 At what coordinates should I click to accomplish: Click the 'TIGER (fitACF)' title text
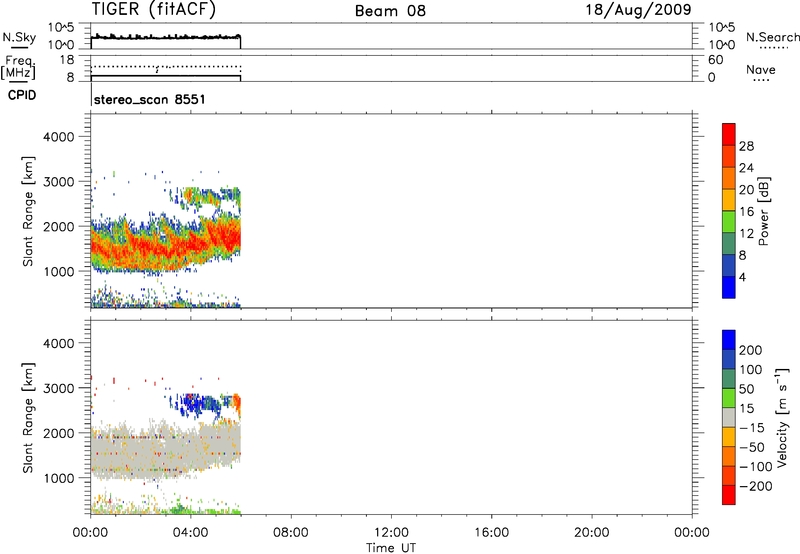coord(154,10)
